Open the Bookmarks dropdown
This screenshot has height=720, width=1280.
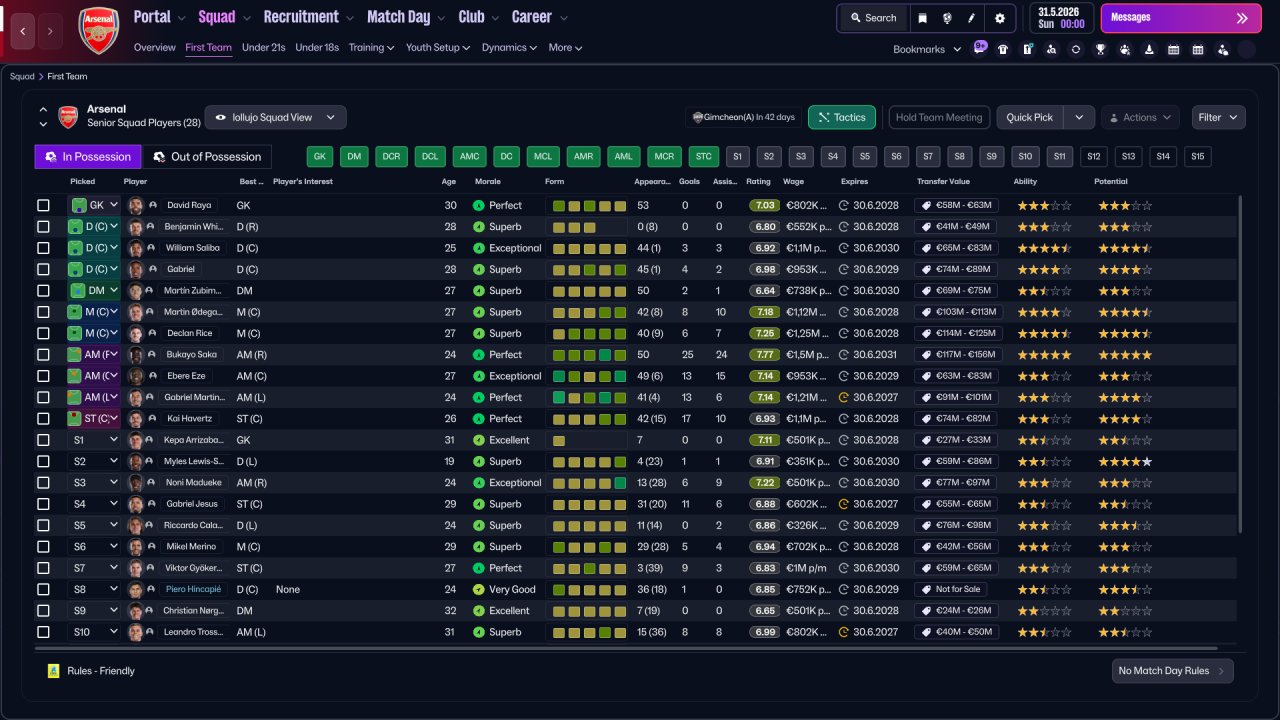[x=926, y=49]
